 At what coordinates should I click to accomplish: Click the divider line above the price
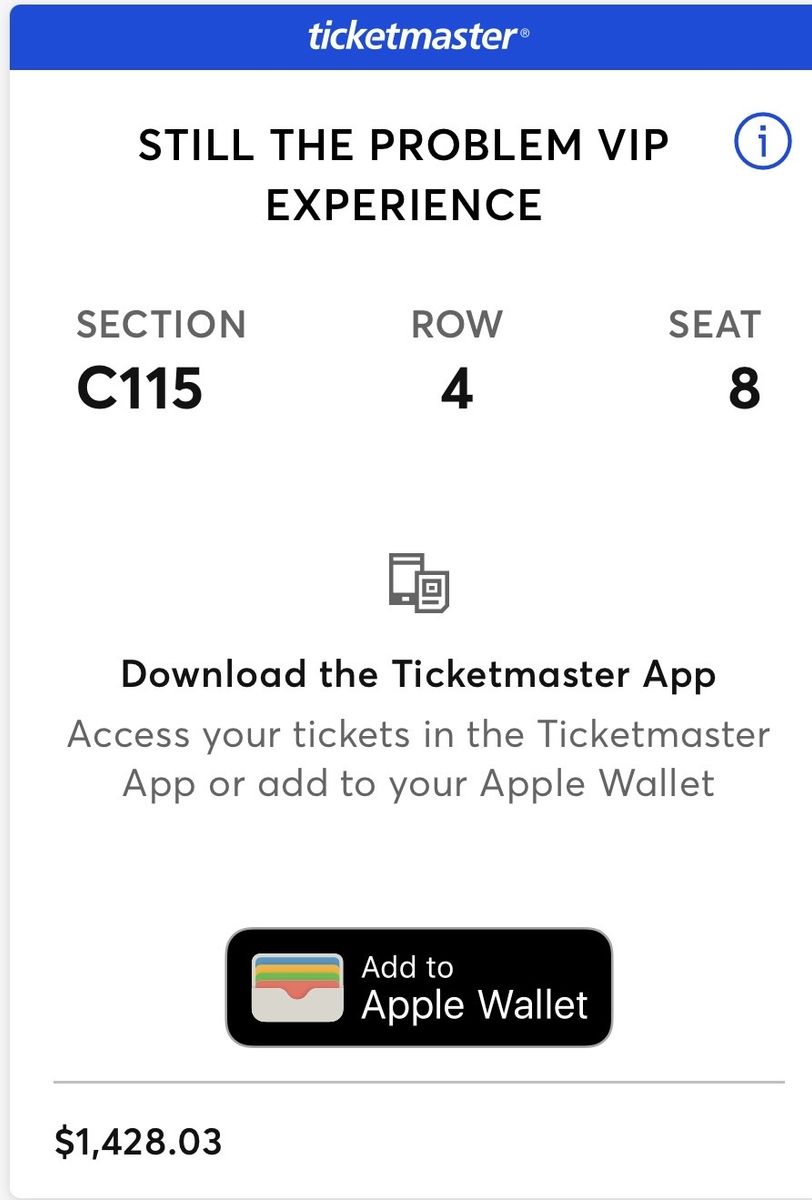pos(418,1082)
